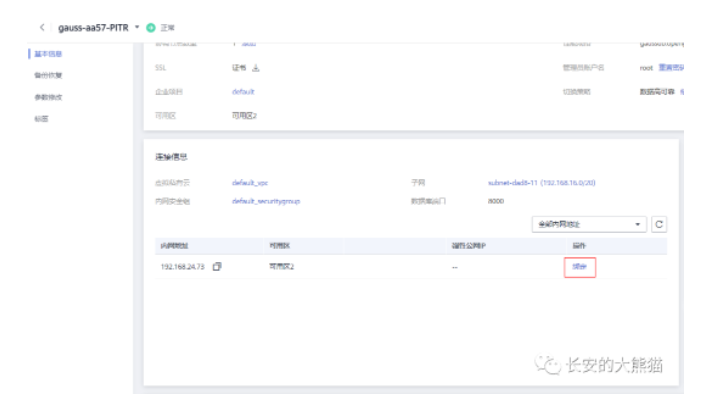
Task: Open the second sidebar tab for backup and restore
Action: pos(48,75)
